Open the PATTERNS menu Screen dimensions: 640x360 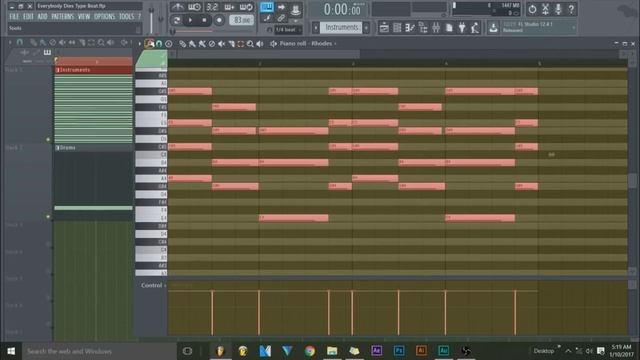(x=62, y=17)
